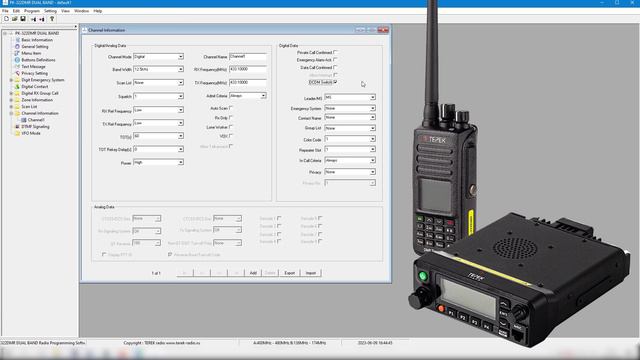Click the New file toolbar icon
640x360 pixels.
coord(6,19)
